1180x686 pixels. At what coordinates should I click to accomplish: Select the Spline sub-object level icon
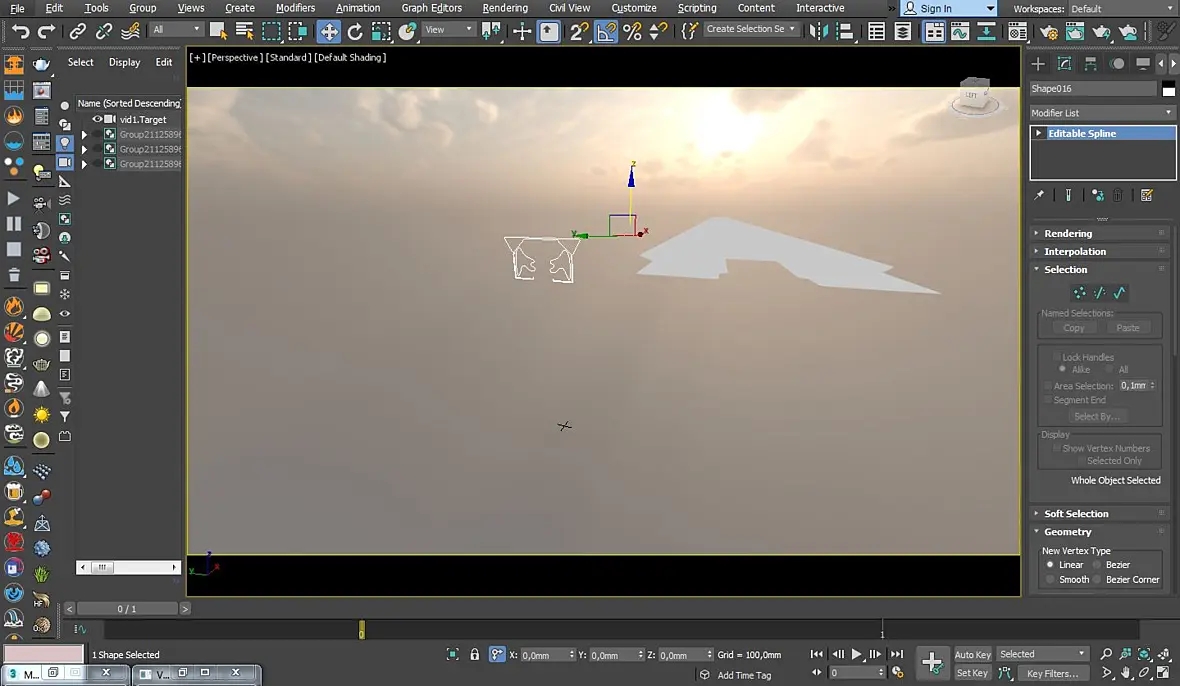tap(1119, 293)
